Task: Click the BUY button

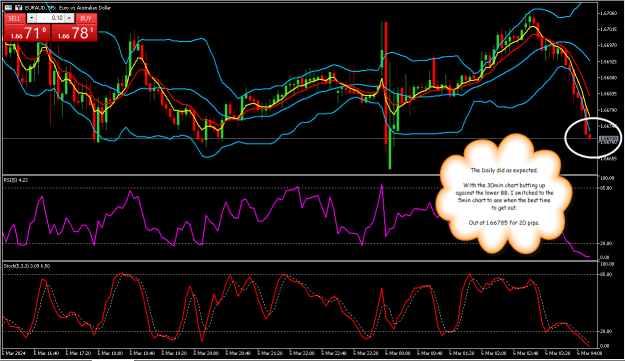Action: click(86, 18)
